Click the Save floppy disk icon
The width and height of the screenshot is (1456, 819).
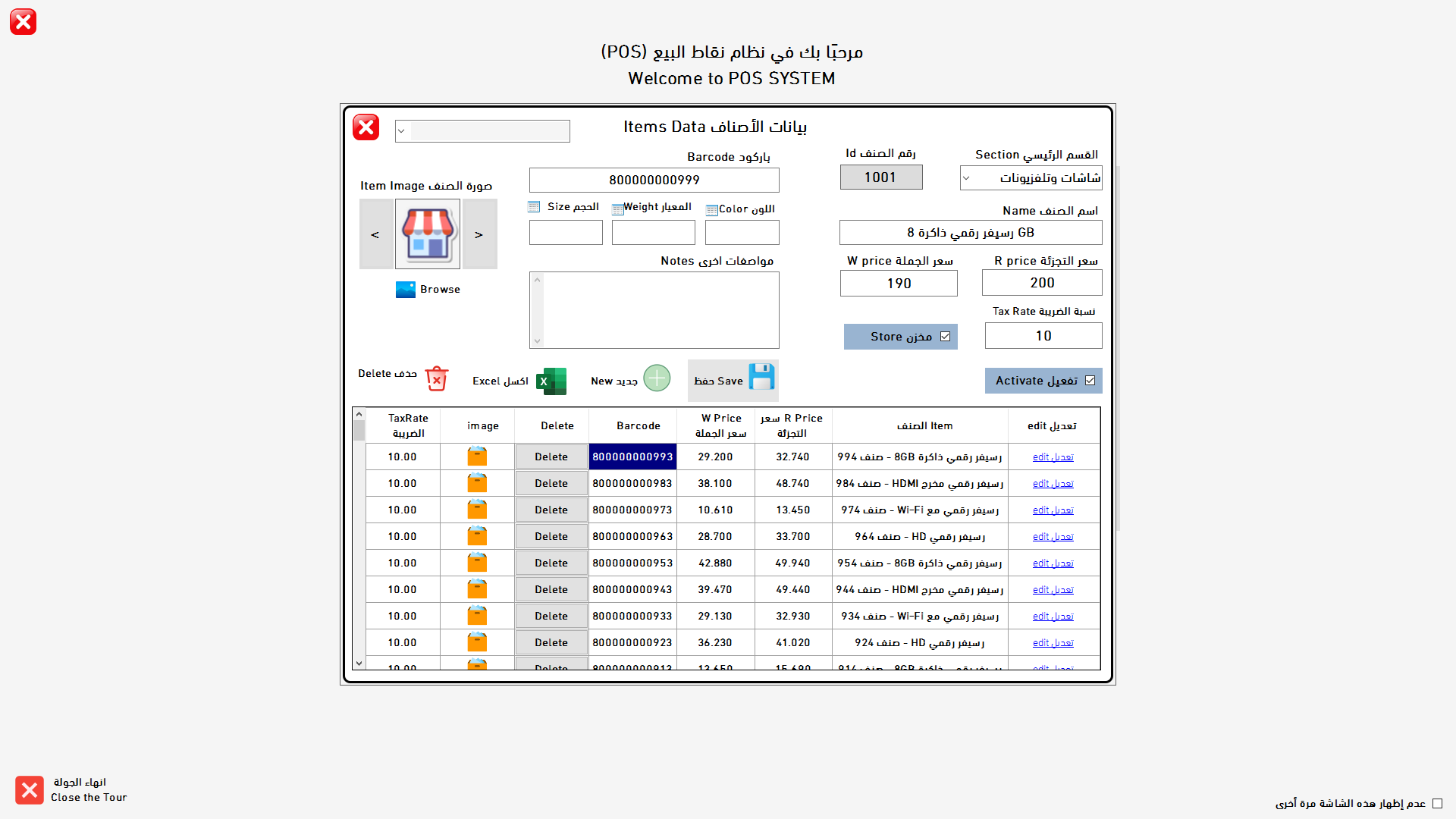point(761,377)
